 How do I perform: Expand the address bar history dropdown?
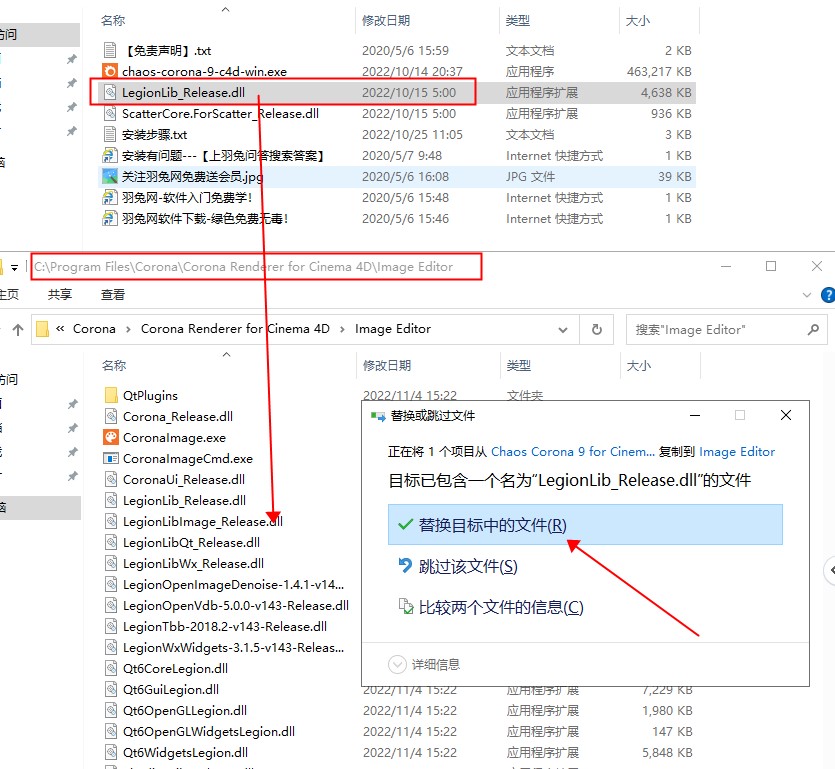tap(563, 330)
